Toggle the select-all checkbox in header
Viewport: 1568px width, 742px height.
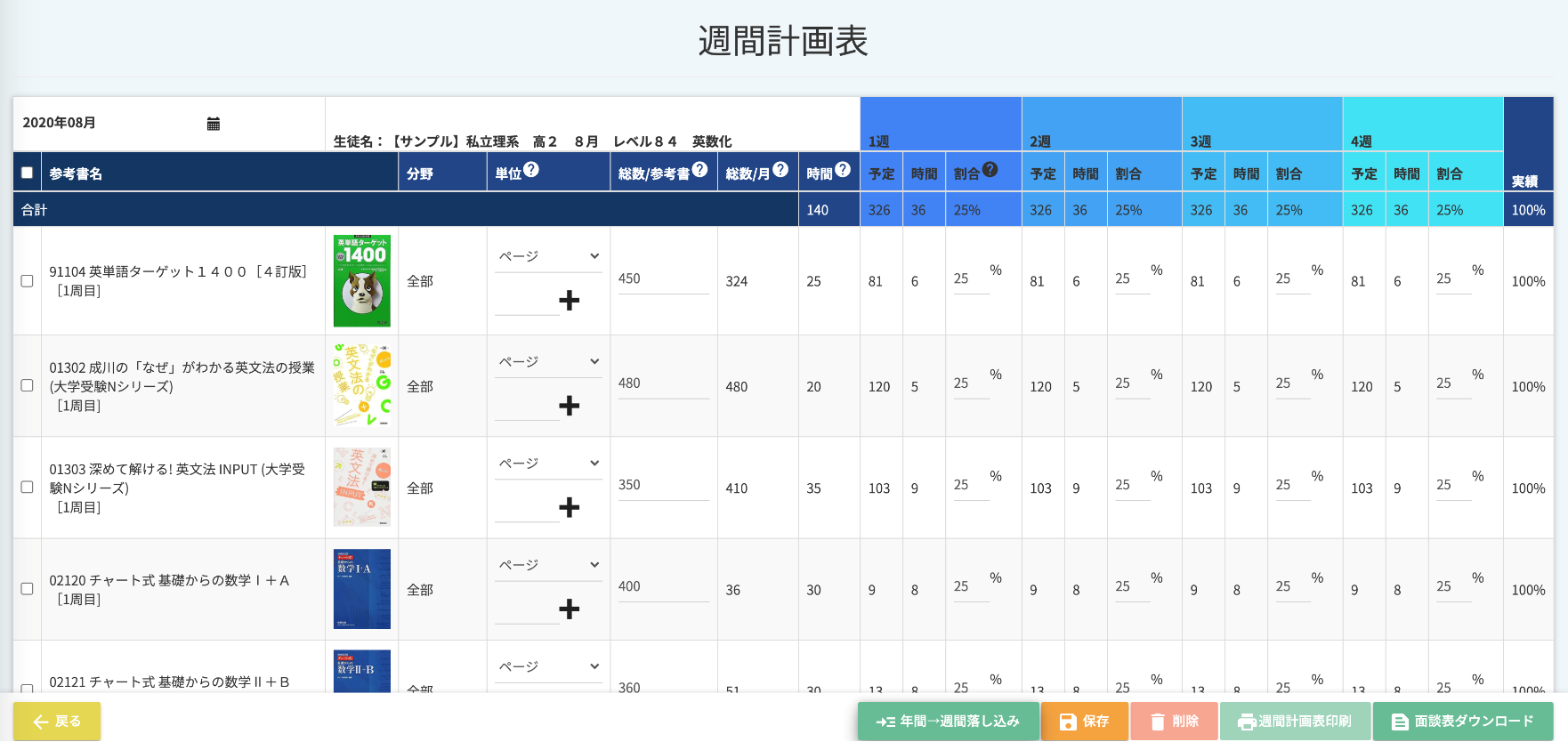pyautogui.click(x=27, y=173)
